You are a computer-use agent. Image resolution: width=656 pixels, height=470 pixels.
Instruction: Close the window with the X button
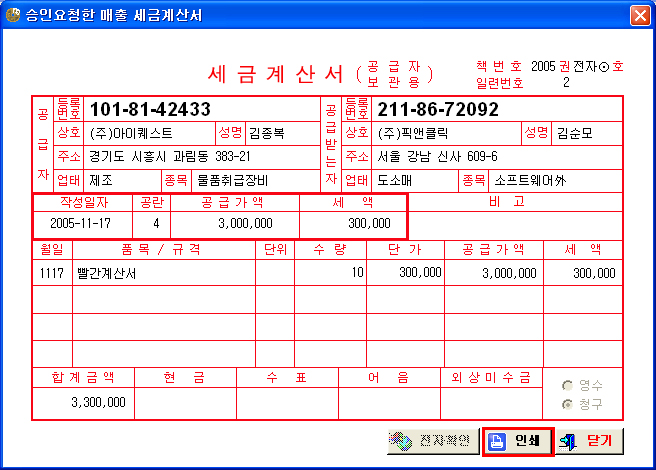pos(640,16)
